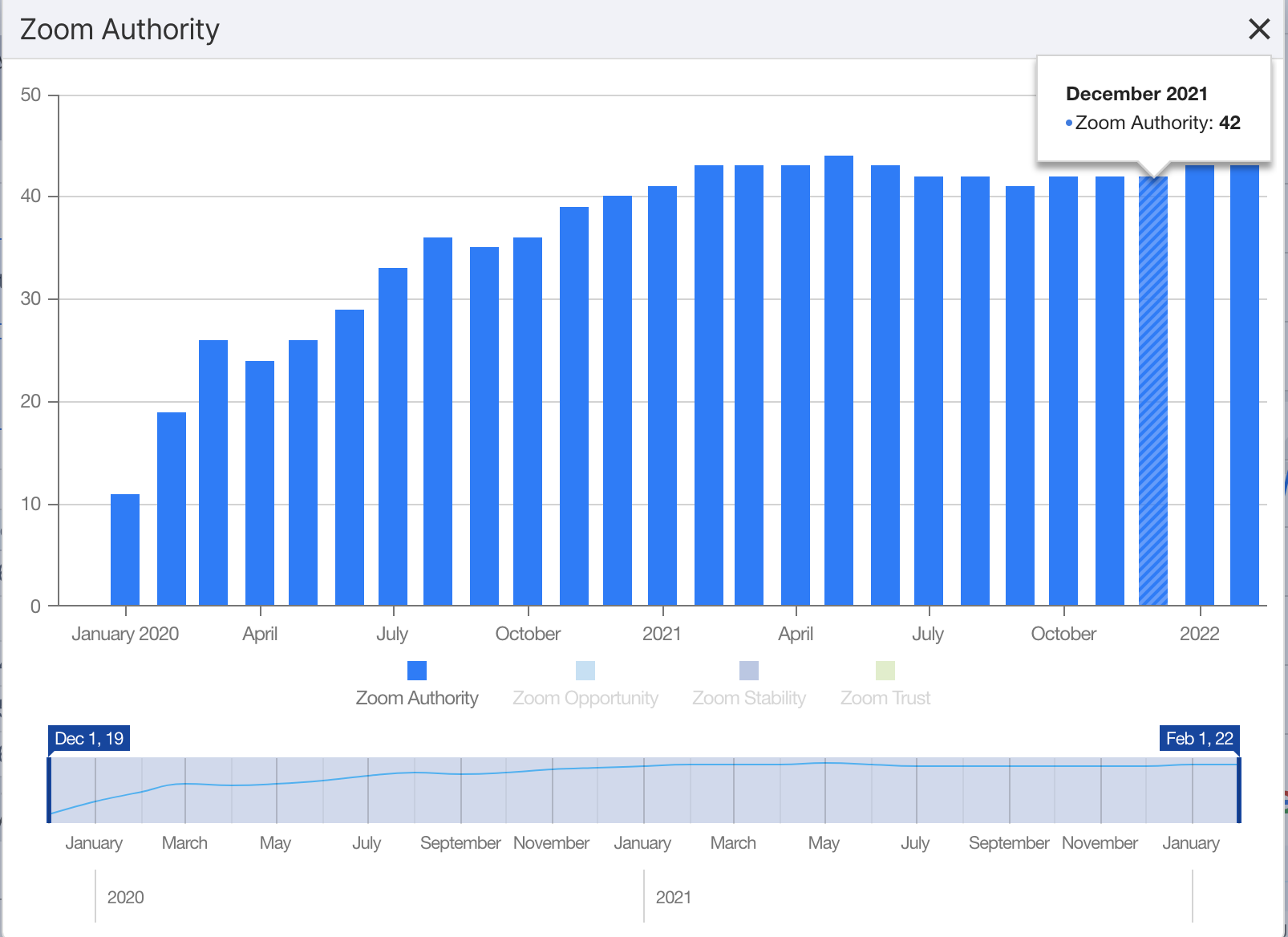Click the 'Zoom Authority' dialog title

[x=119, y=30]
